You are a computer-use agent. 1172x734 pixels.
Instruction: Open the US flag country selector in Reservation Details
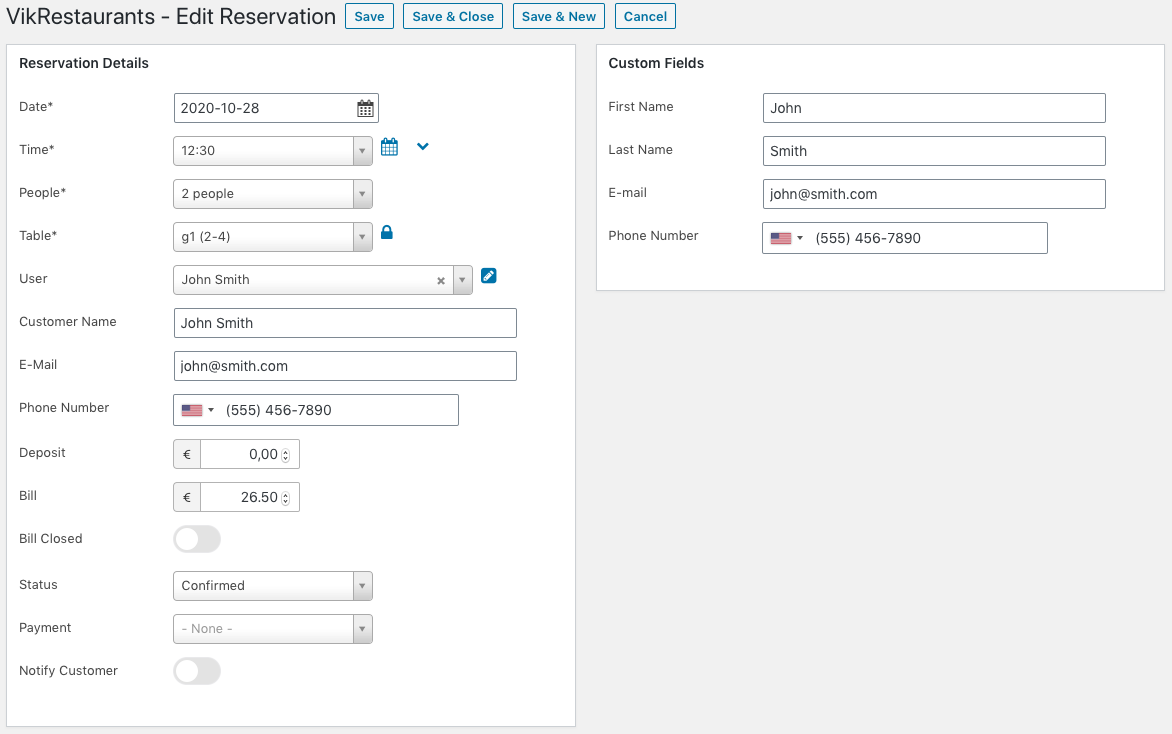click(197, 410)
